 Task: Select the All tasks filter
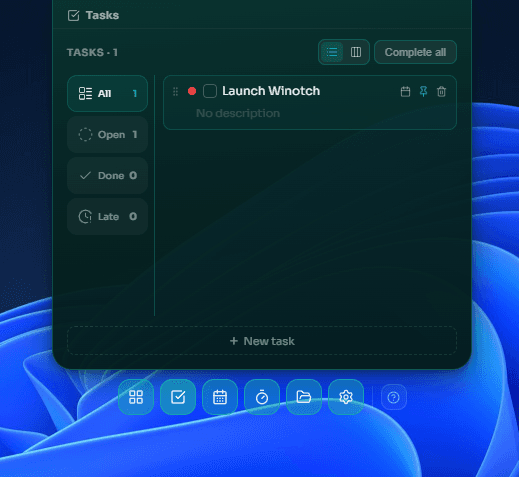tap(107, 94)
